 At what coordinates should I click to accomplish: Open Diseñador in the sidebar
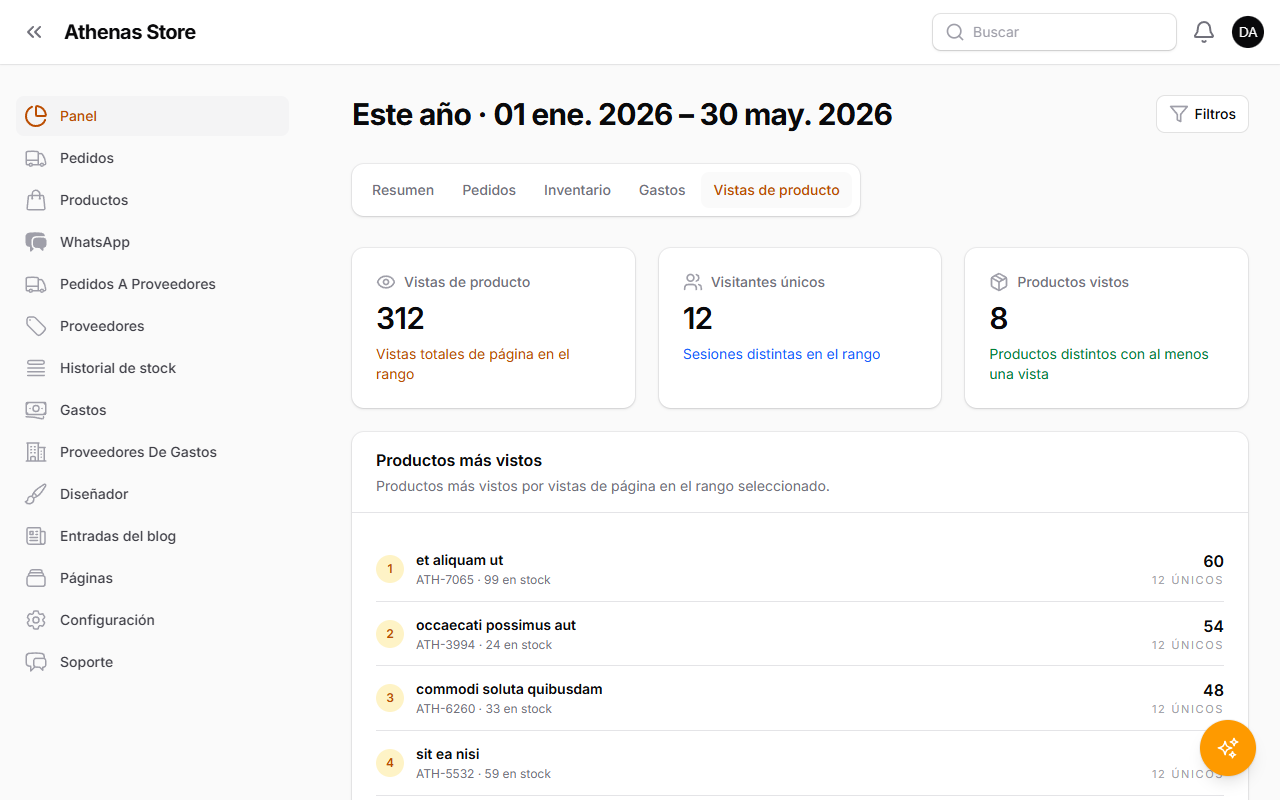(153, 494)
